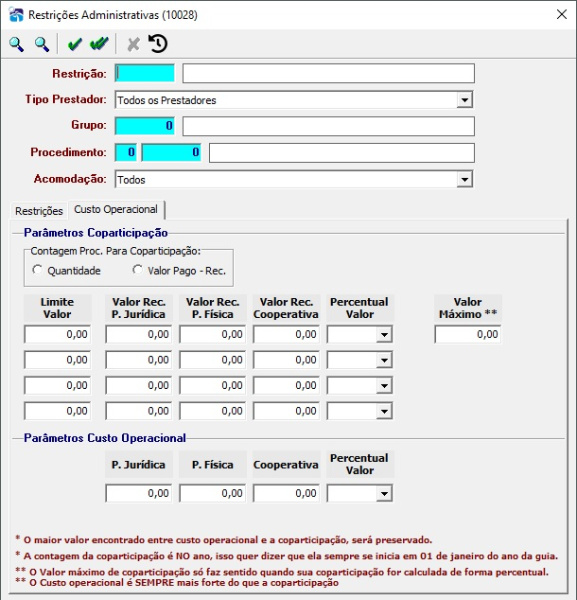Click the Limite Valor column header
Screen dimensions: 577x600
coord(57,308)
